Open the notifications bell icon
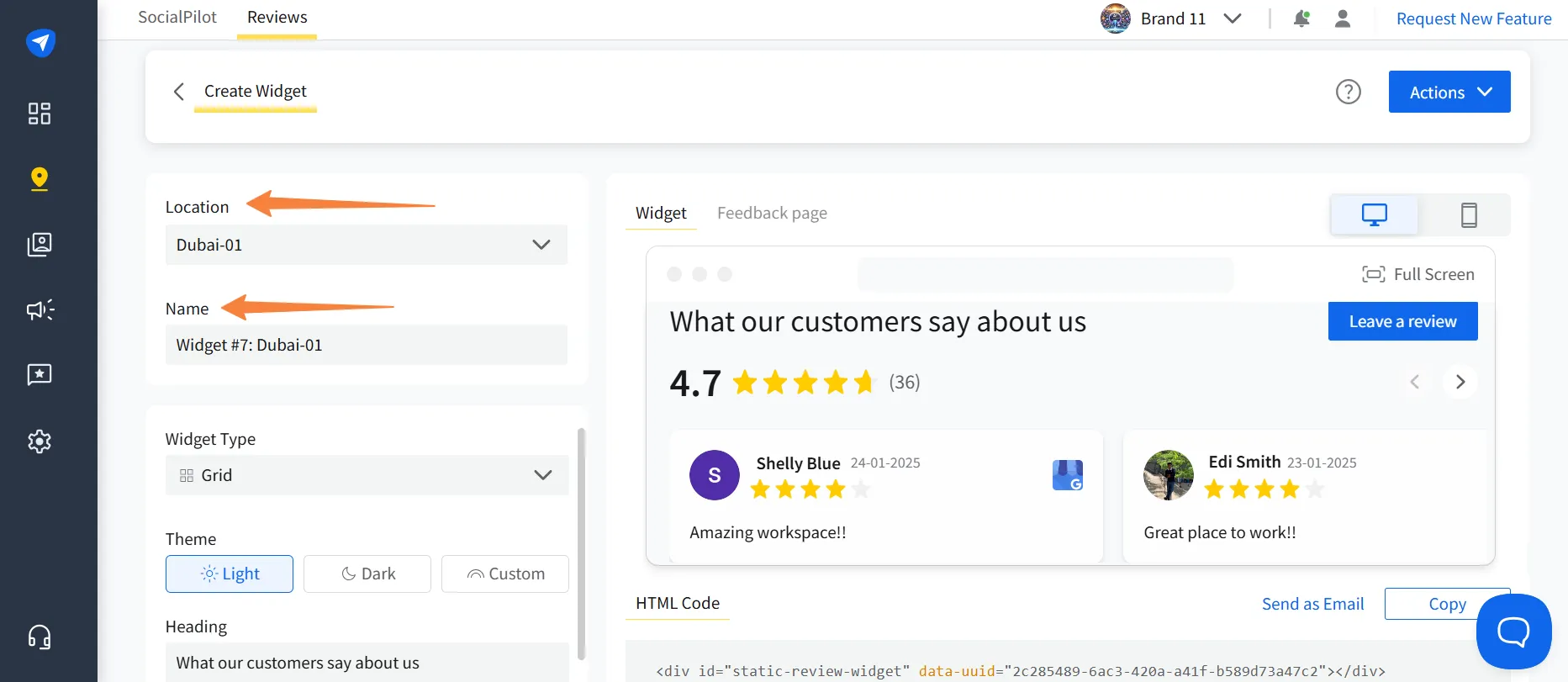The width and height of the screenshot is (1568, 682). click(1301, 19)
